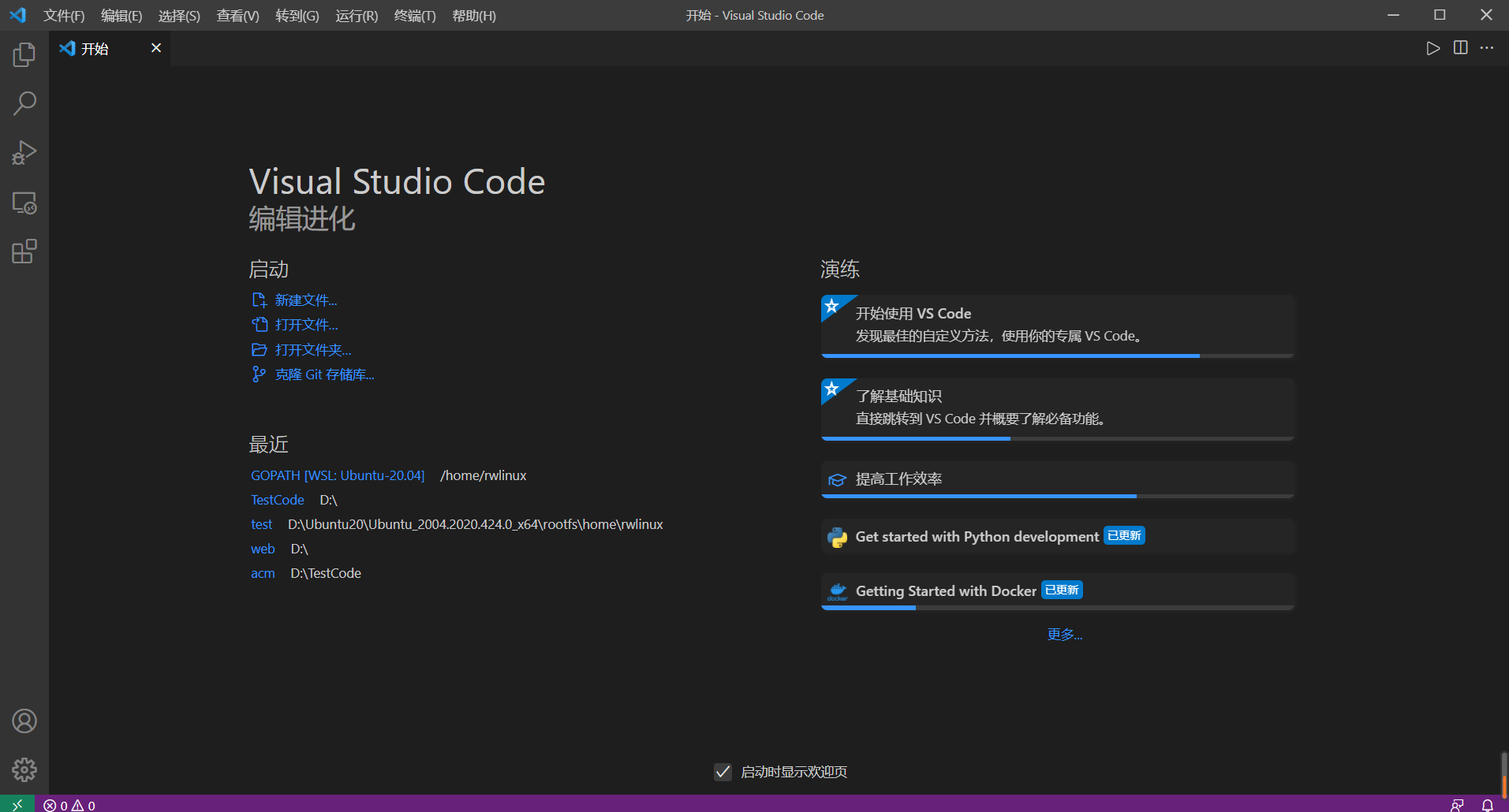Image resolution: width=1509 pixels, height=812 pixels.
Task: Open recent folder acm
Action: (263, 573)
